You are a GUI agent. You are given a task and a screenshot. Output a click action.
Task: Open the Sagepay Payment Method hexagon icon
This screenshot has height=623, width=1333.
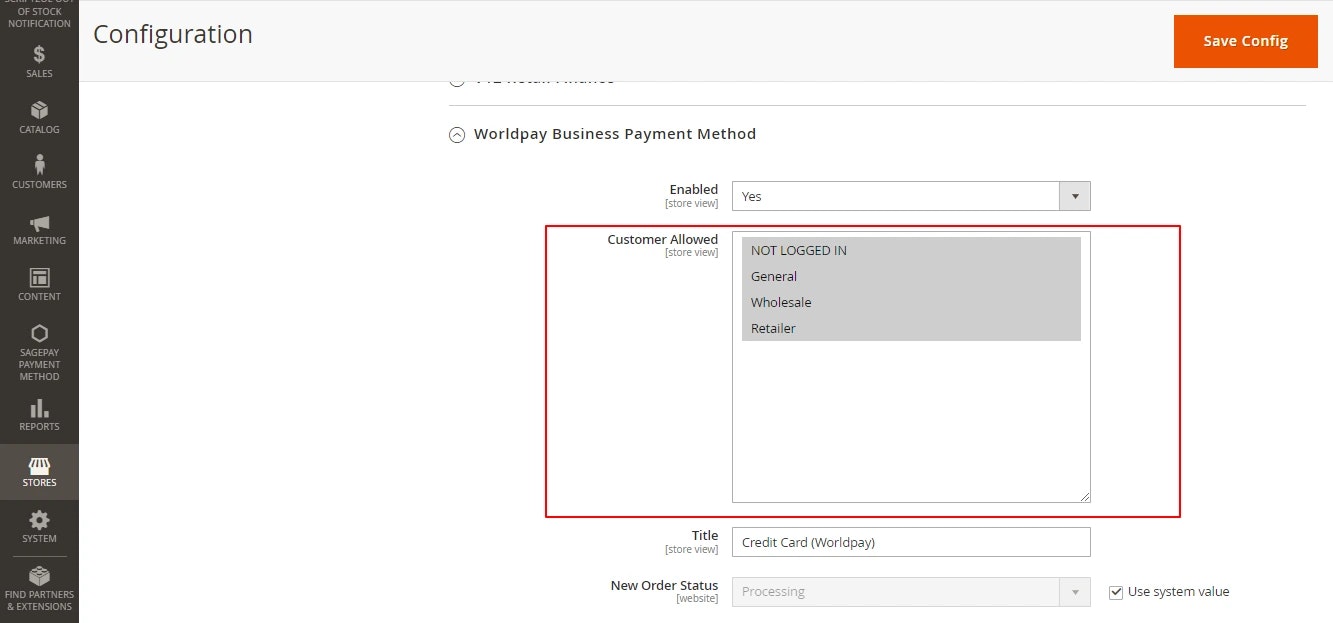pos(39,333)
